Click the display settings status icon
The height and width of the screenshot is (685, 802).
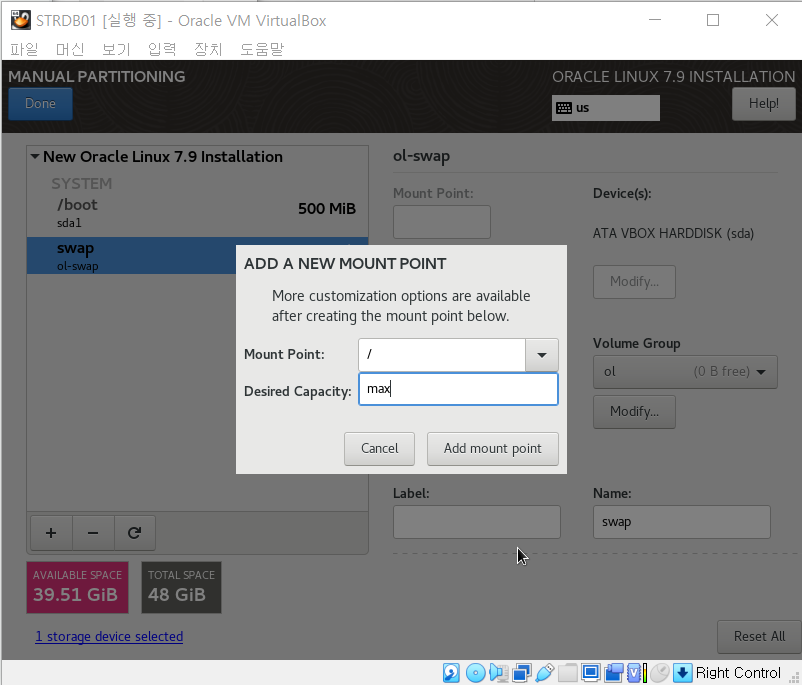[591, 673]
